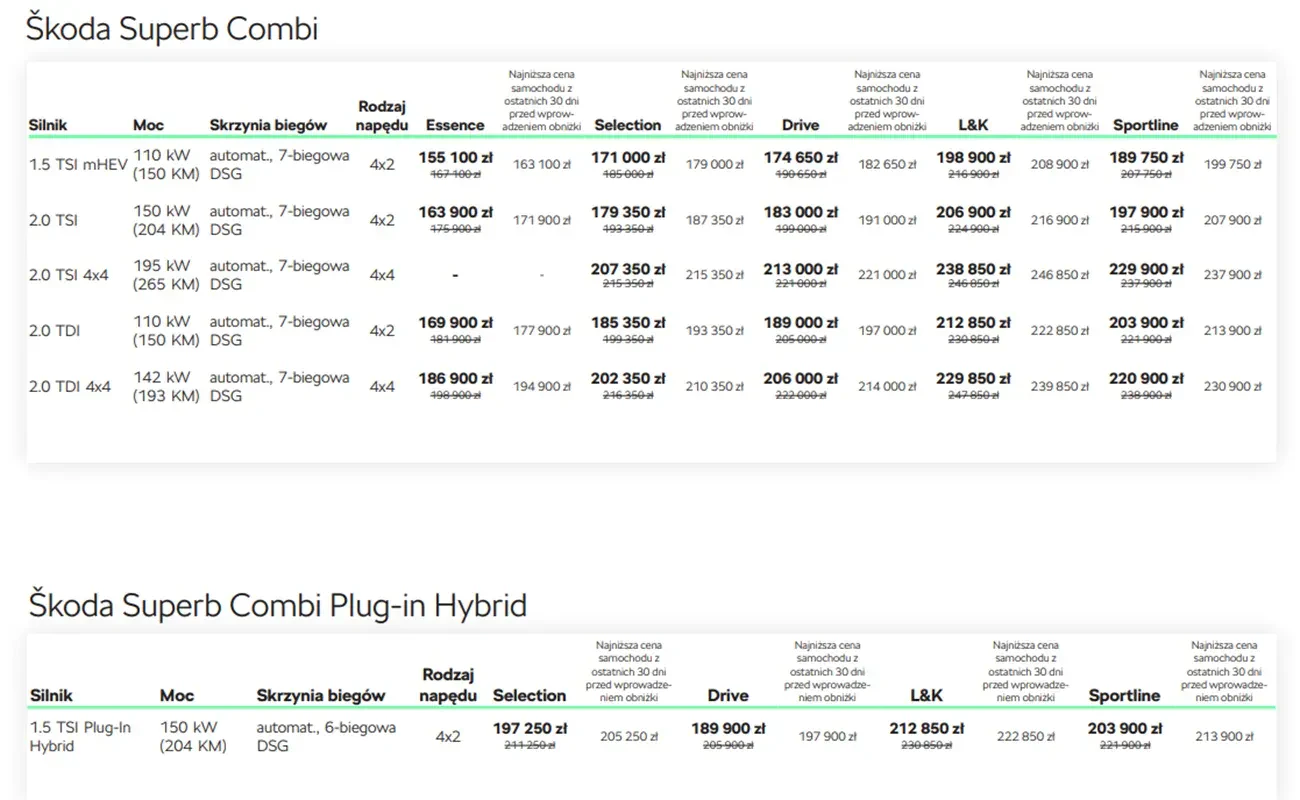Click the lowest-price value '163 100 zł'
Screen dimensions: 1300x800
click(542, 165)
